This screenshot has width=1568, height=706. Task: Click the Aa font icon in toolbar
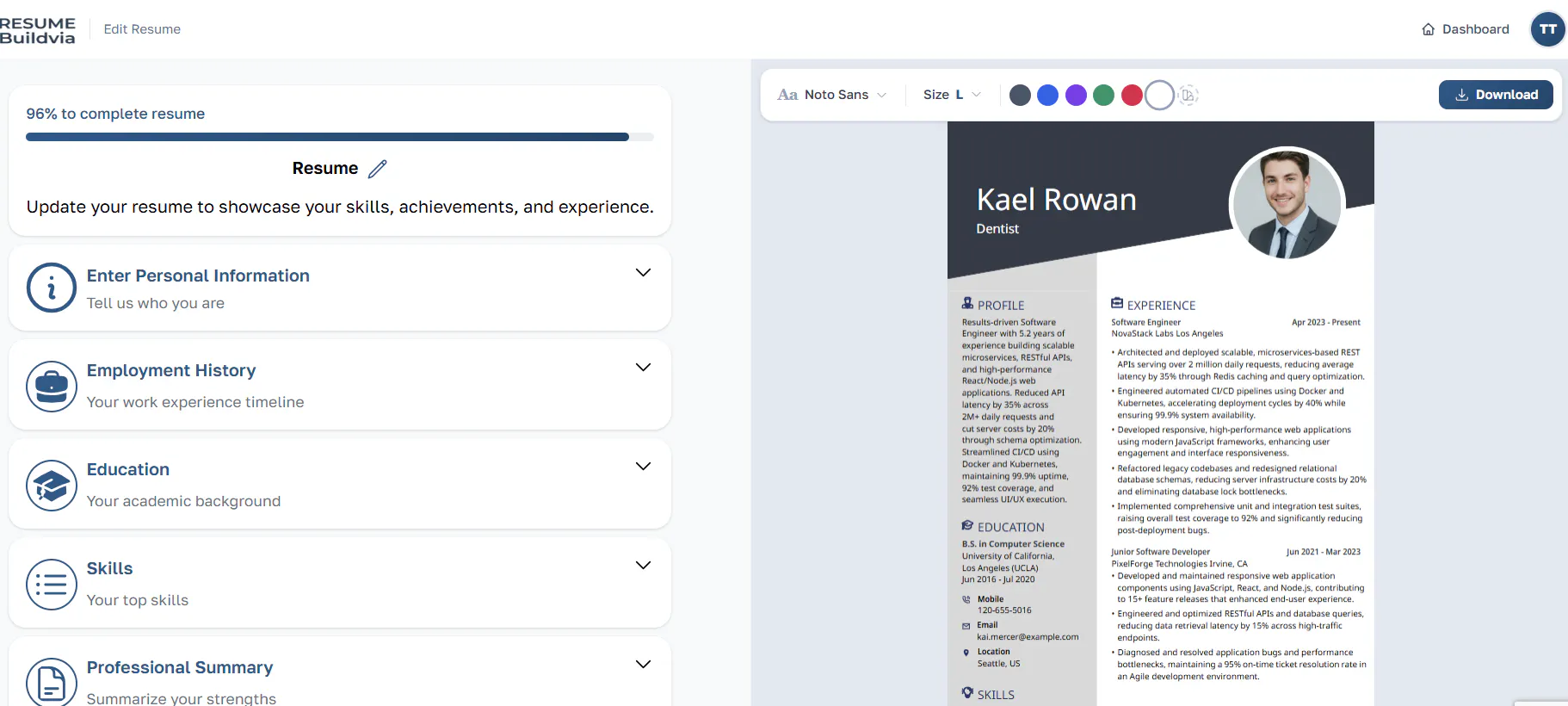[x=787, y=95]
